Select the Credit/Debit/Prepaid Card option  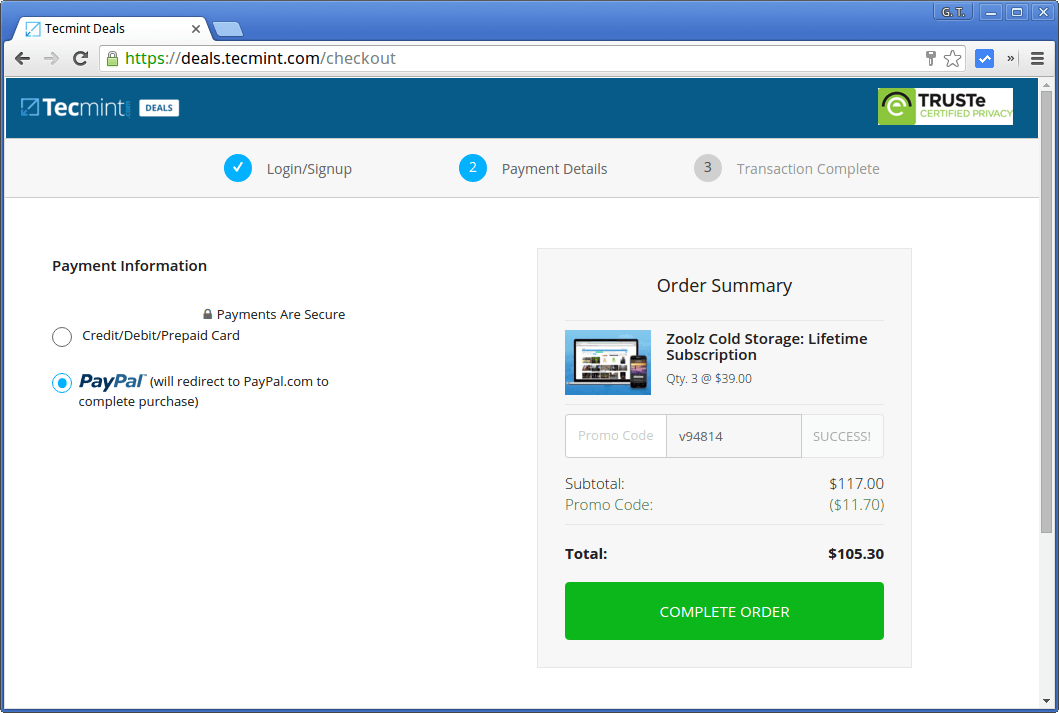(61, 337)
